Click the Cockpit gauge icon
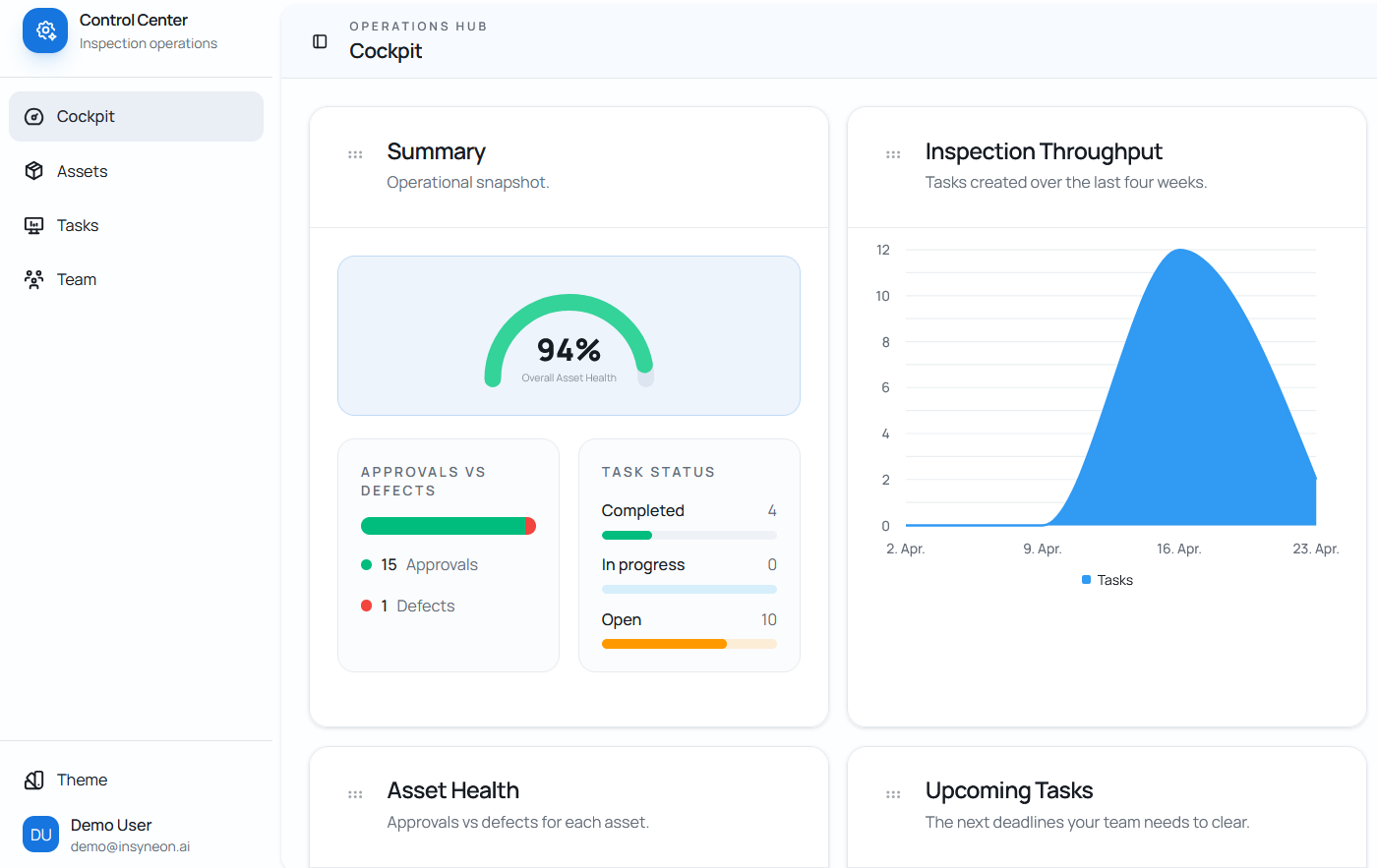Image resolution: width=1377 pixels, height=868 pixels. (x=33, y=117)
